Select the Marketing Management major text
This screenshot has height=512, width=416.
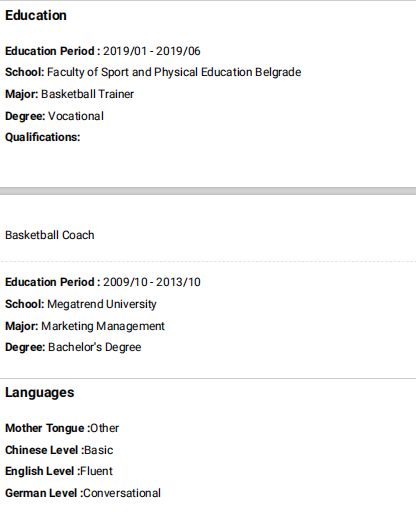[x=103, y=326]
